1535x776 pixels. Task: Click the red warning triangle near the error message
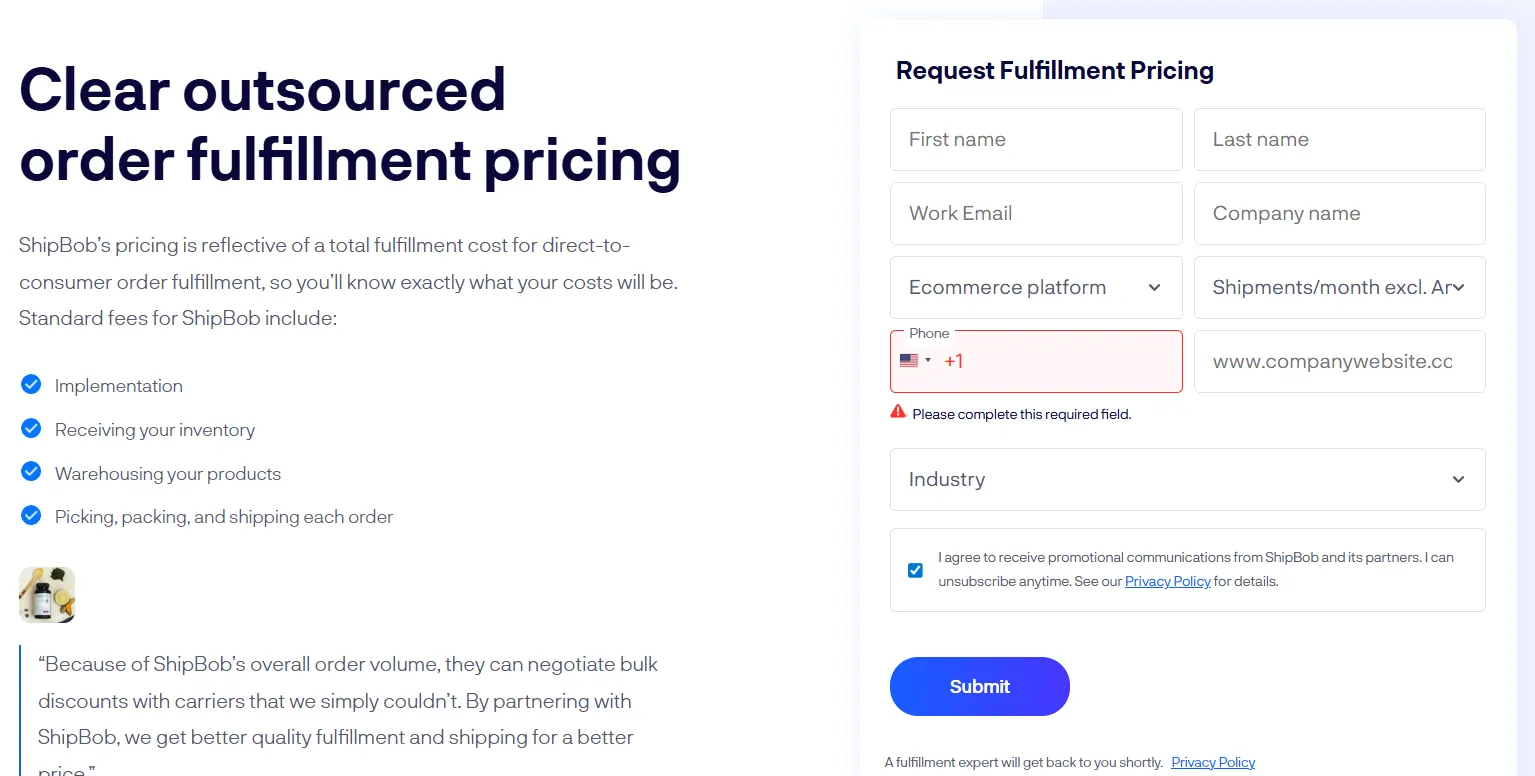click(898, 411)
